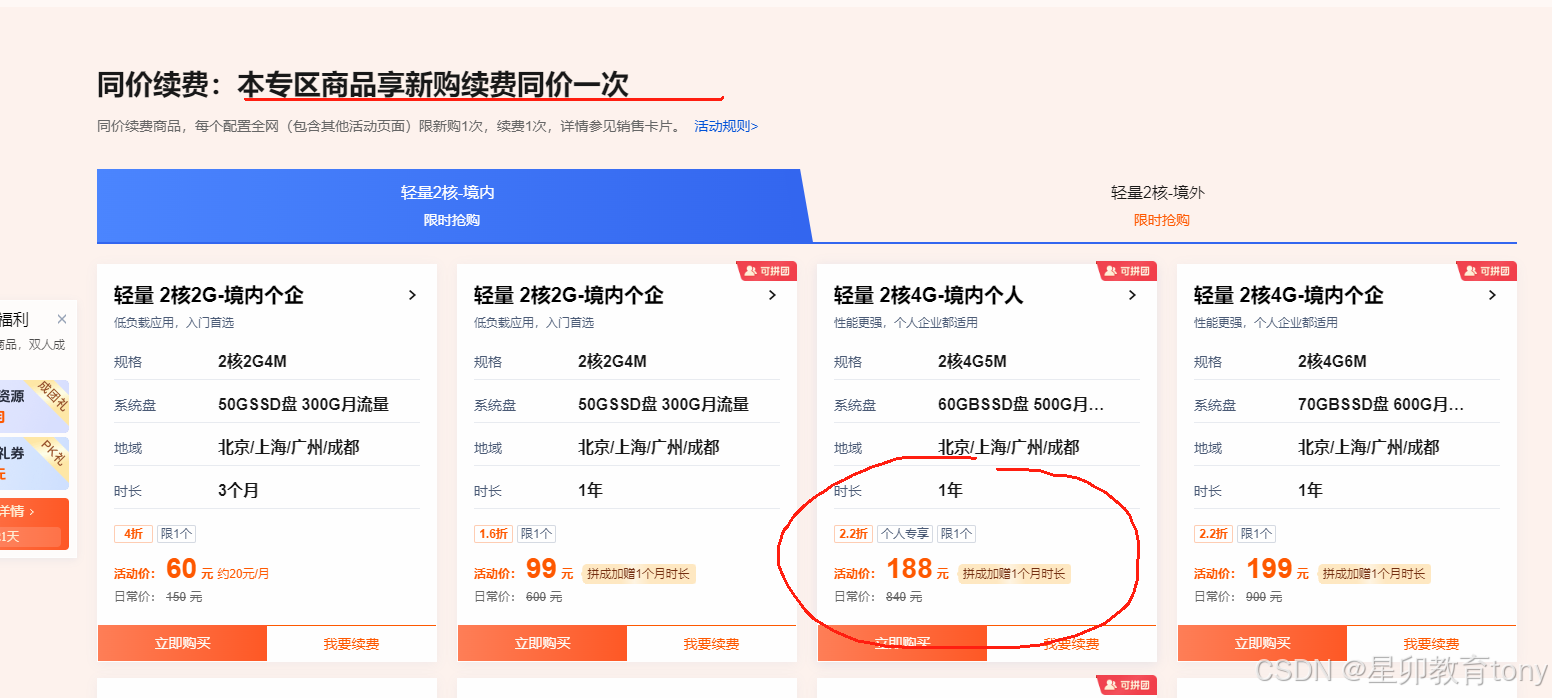
Task: Click the struck-through 900 元 daily price
Action: [x=1264, y=597]
